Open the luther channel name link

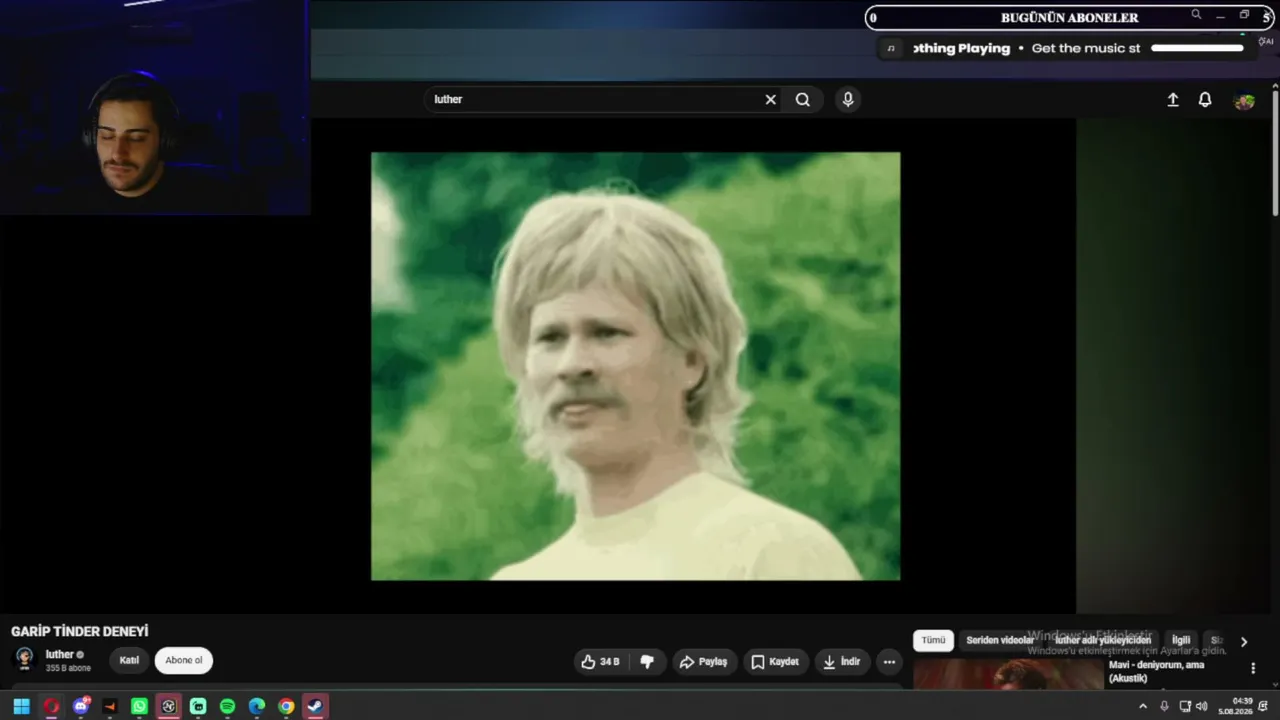pos(60,655)
